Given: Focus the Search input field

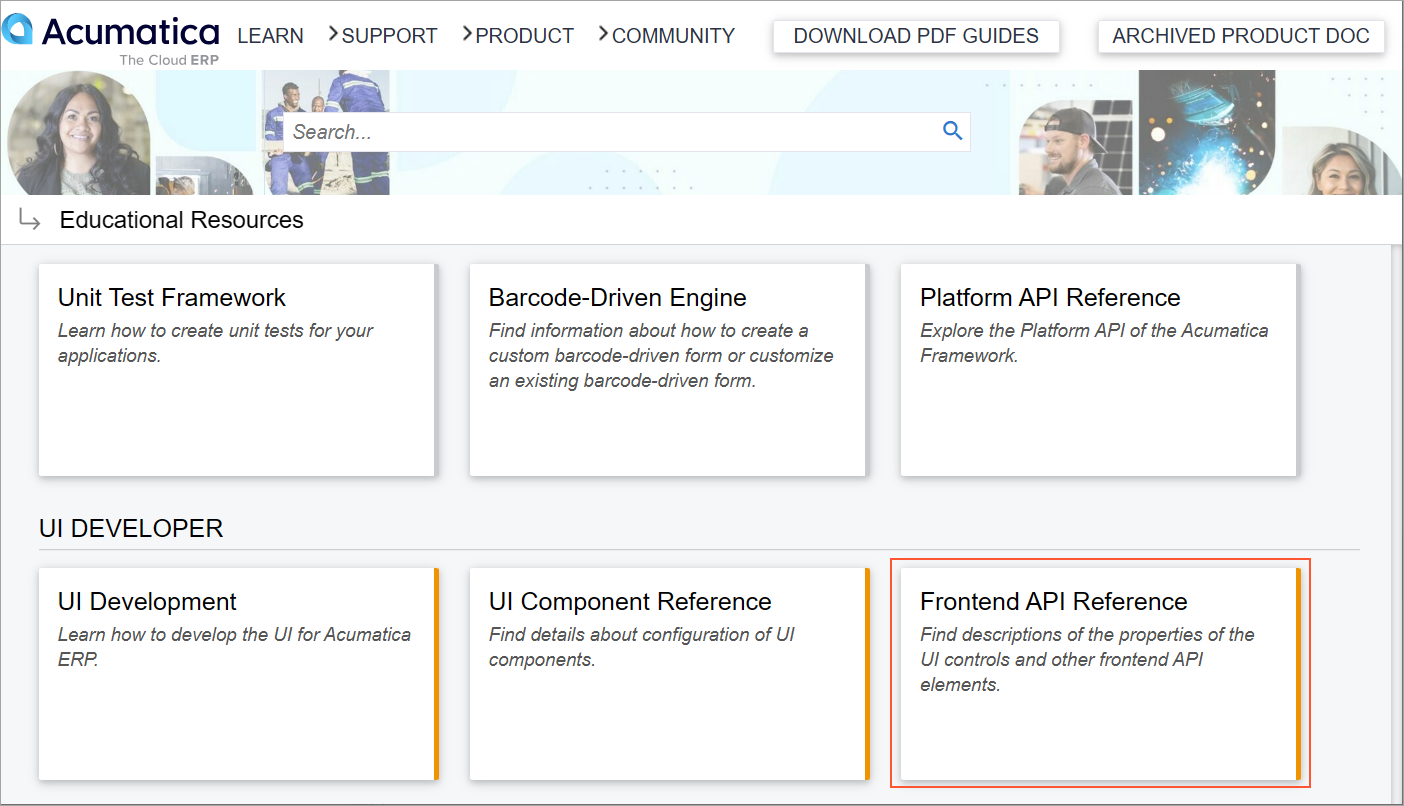Looking at the screenshot, I should [x=610, y=132].
